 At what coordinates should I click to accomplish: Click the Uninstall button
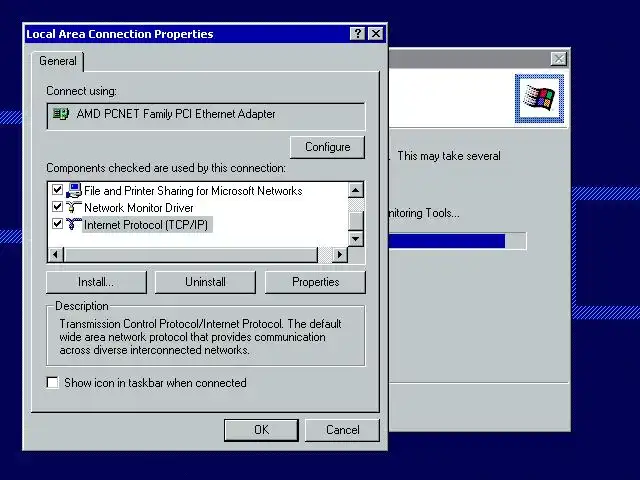205,282
